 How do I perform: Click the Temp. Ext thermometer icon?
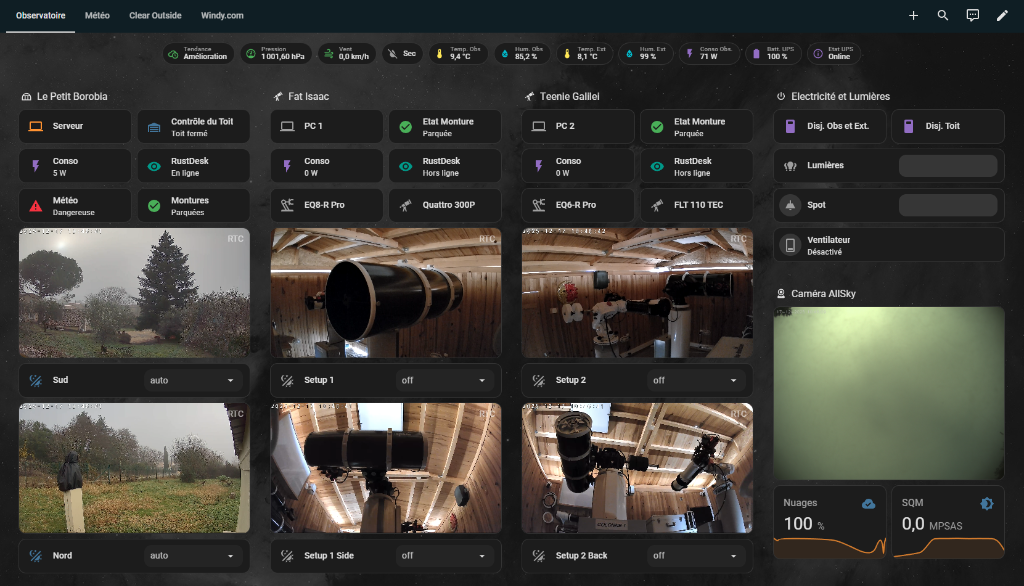pos(567,54)
